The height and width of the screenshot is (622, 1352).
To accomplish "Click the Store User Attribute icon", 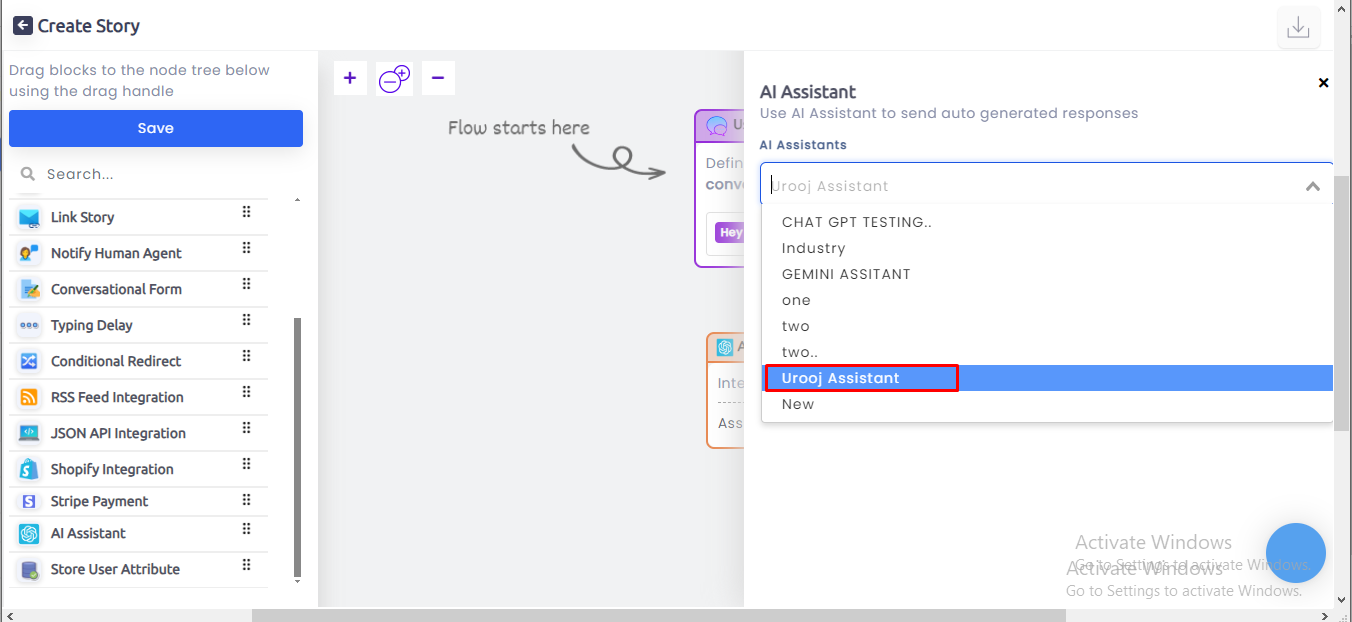I will click(x=29, y=569).
